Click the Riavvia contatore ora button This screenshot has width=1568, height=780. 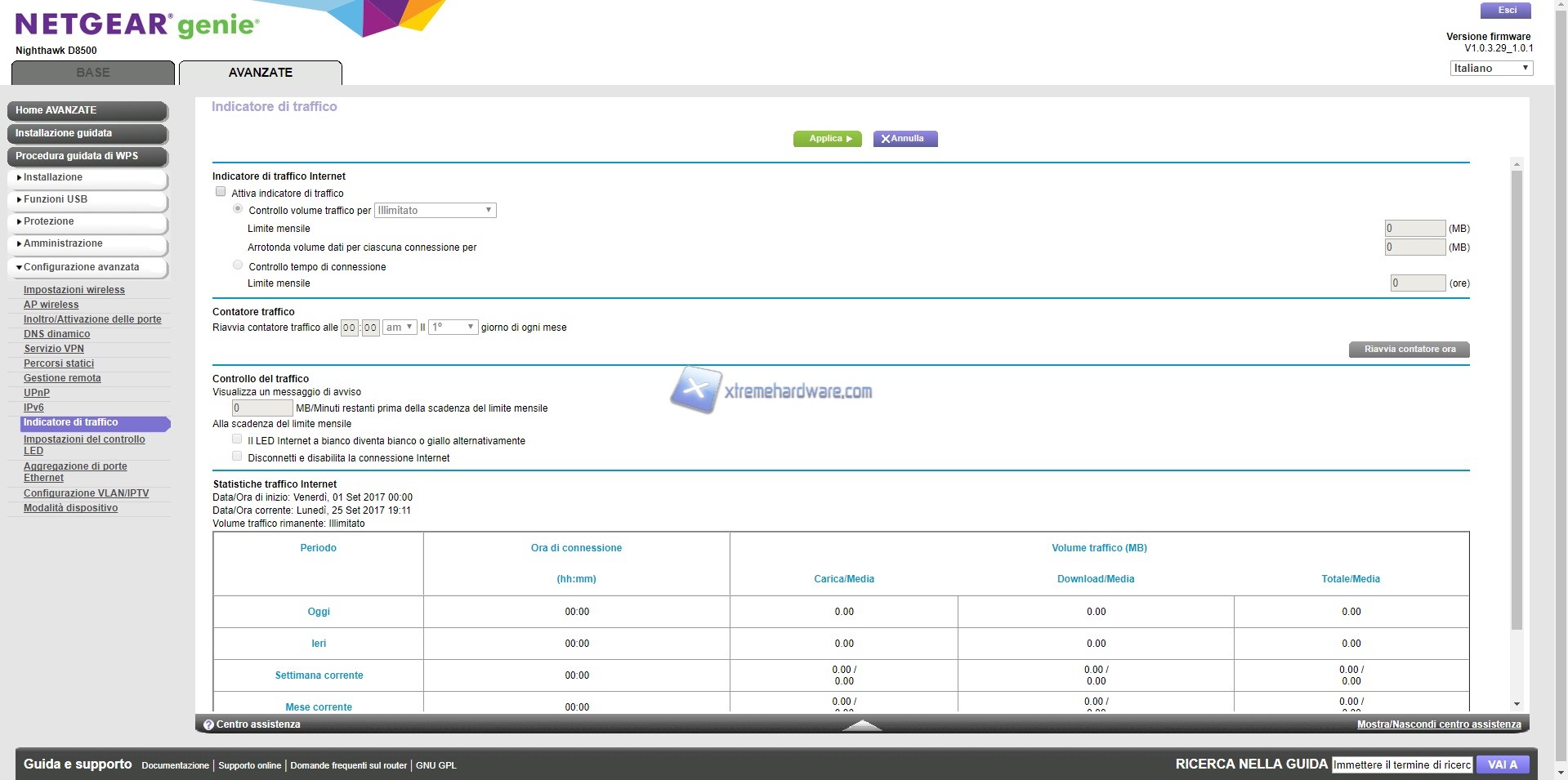(1409, 350)
